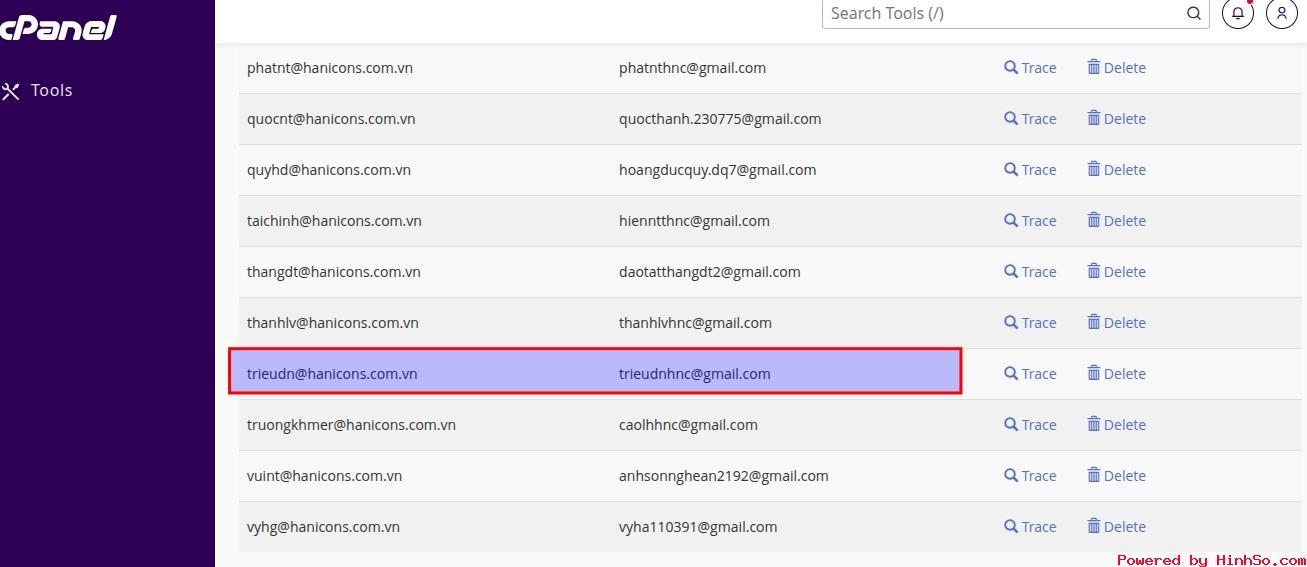The image size is (1307, 567).
Task: Select the destination vyha110391@gmail.com
Action: 698,527
